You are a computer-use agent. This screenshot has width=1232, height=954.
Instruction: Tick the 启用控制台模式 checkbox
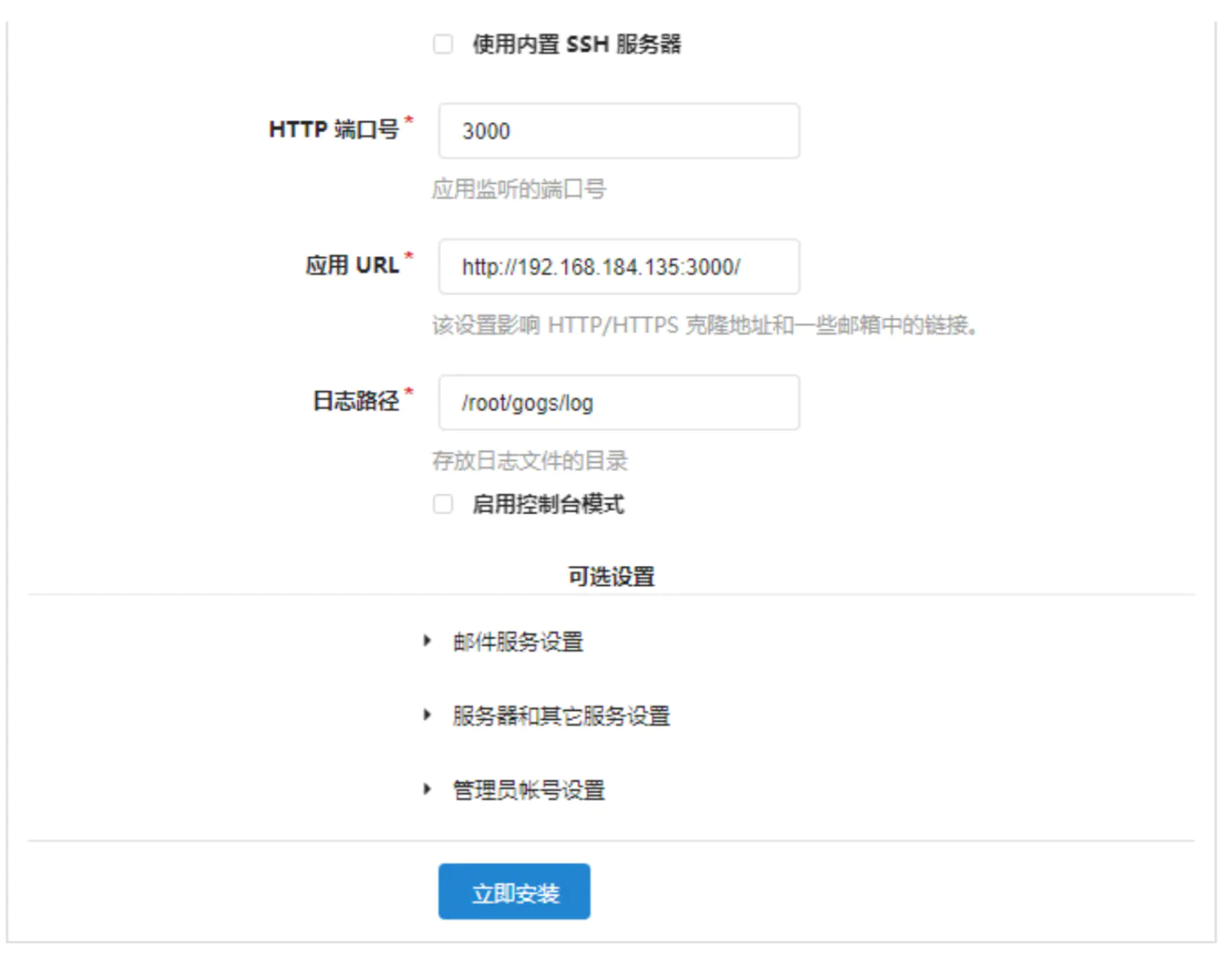click(x=443, y=504)
